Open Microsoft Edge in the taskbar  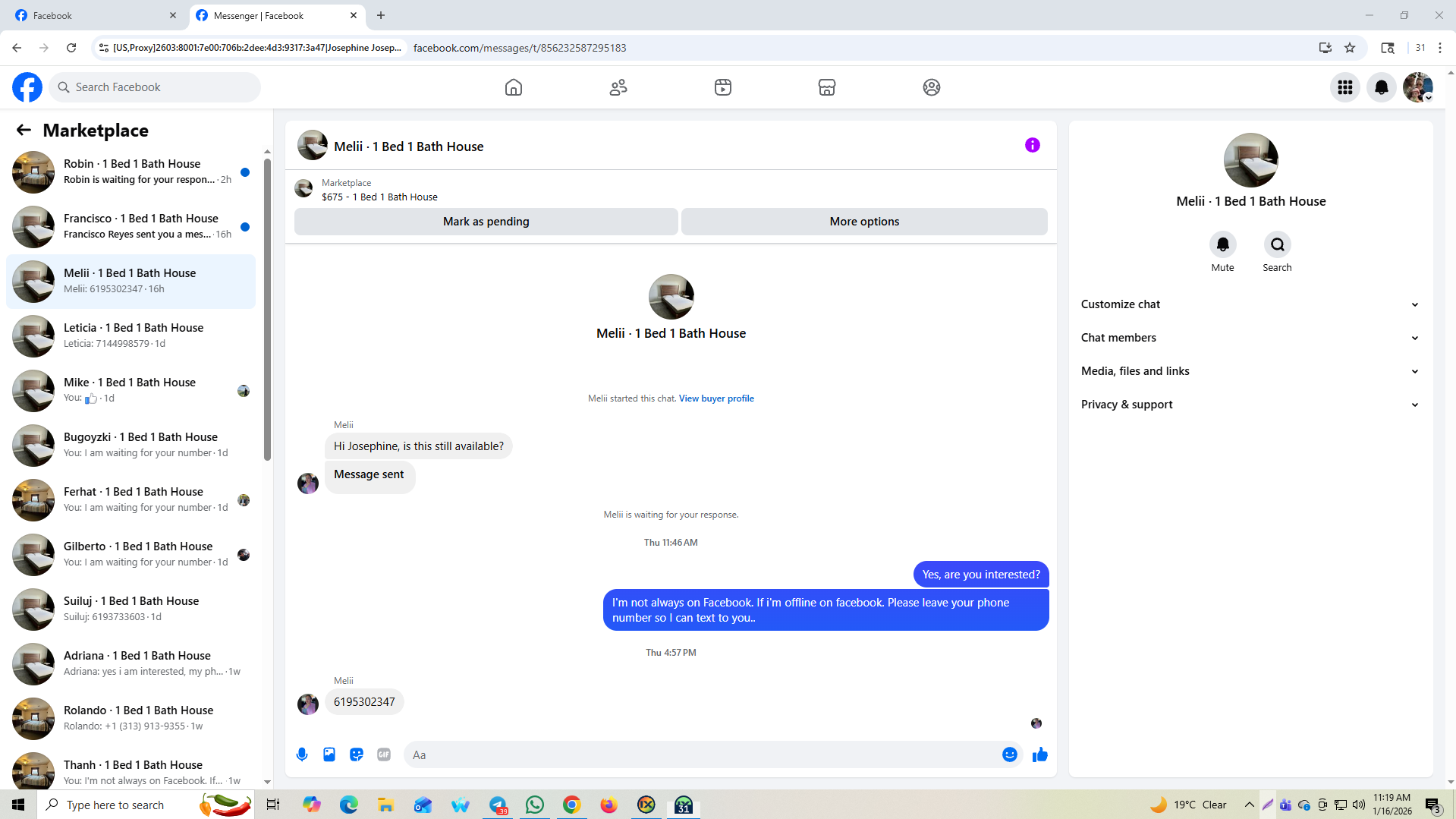click(x=349, y=805)
